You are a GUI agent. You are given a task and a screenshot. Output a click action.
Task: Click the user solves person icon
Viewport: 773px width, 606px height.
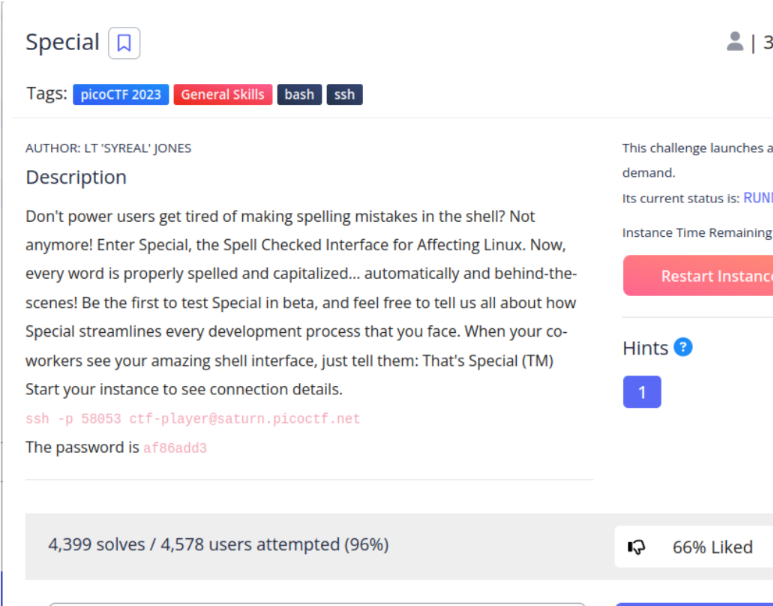(735, 42)
